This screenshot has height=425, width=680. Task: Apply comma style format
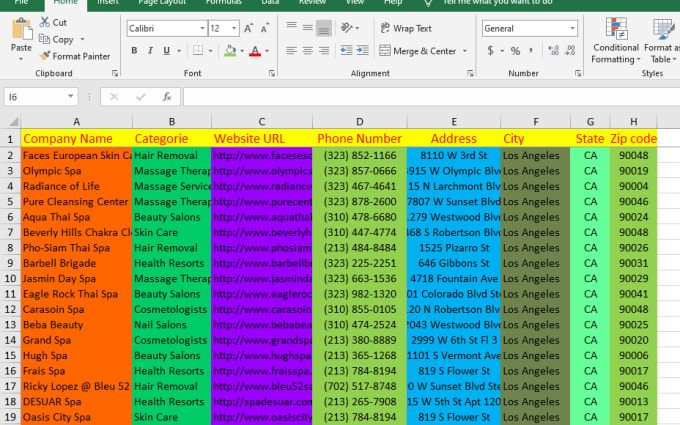tap(530, 51)
